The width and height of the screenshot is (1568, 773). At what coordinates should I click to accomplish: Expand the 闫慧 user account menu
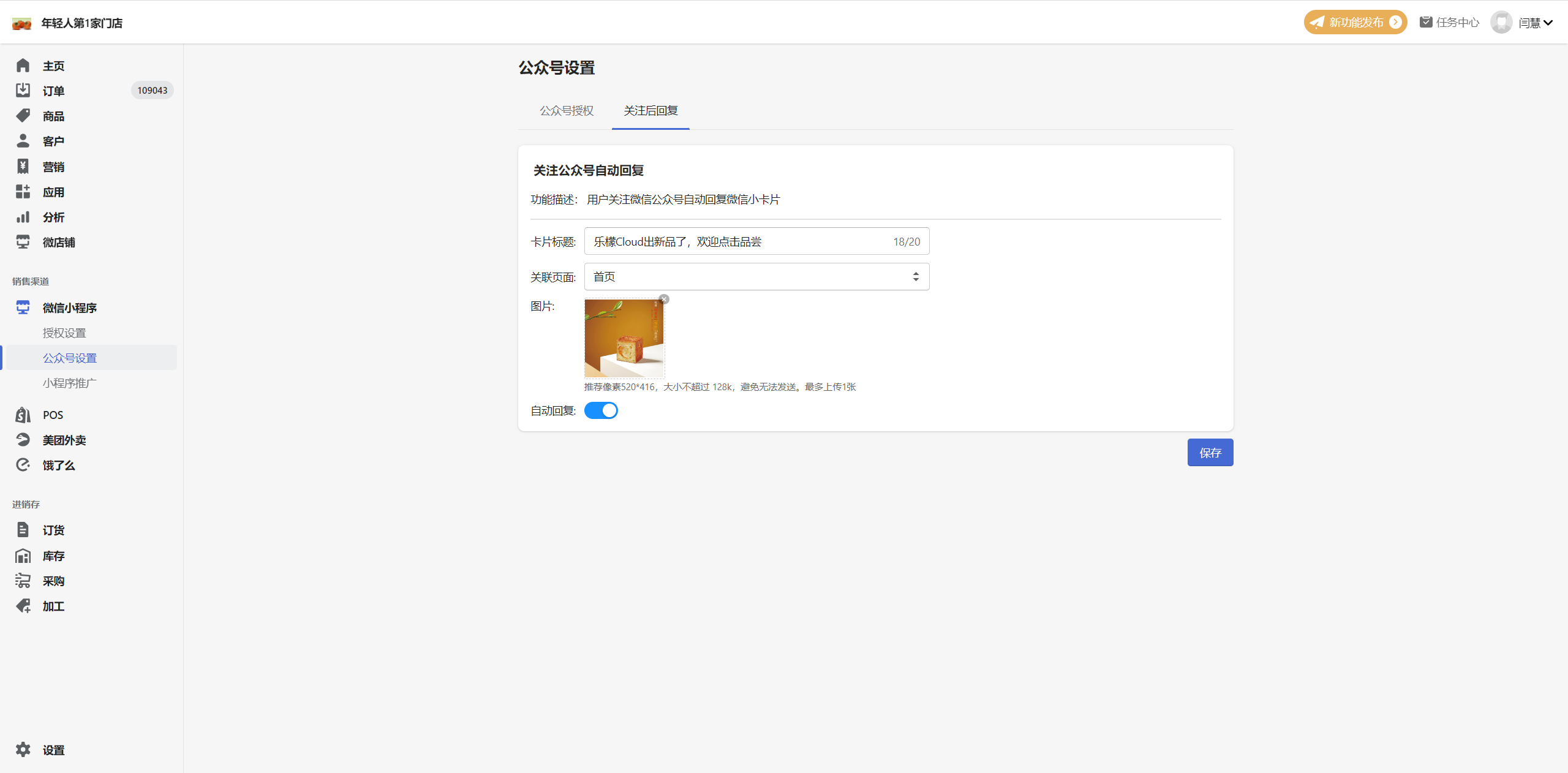point(1535,23)
